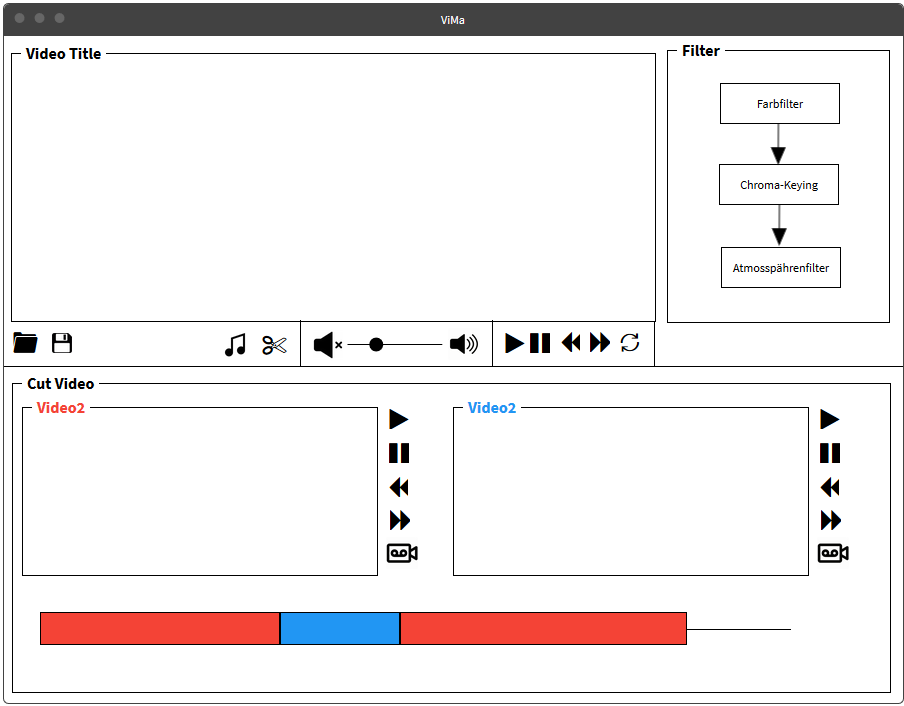Rewind the blue Video2 clip
This screenshot has width=904, height=706.
pos(830,488)
